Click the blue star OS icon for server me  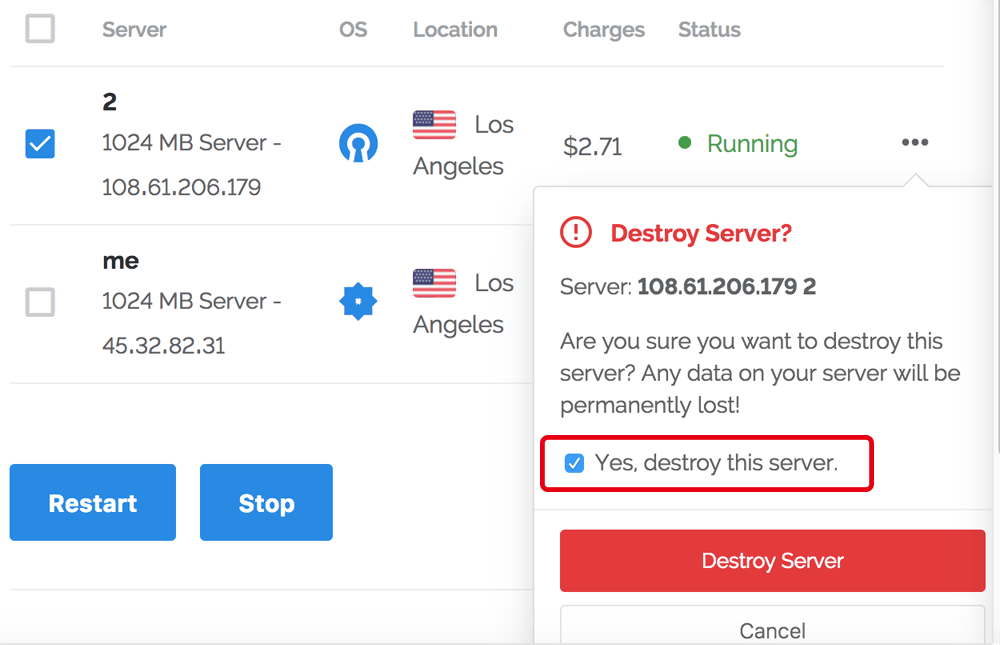(x=358, y=302)
